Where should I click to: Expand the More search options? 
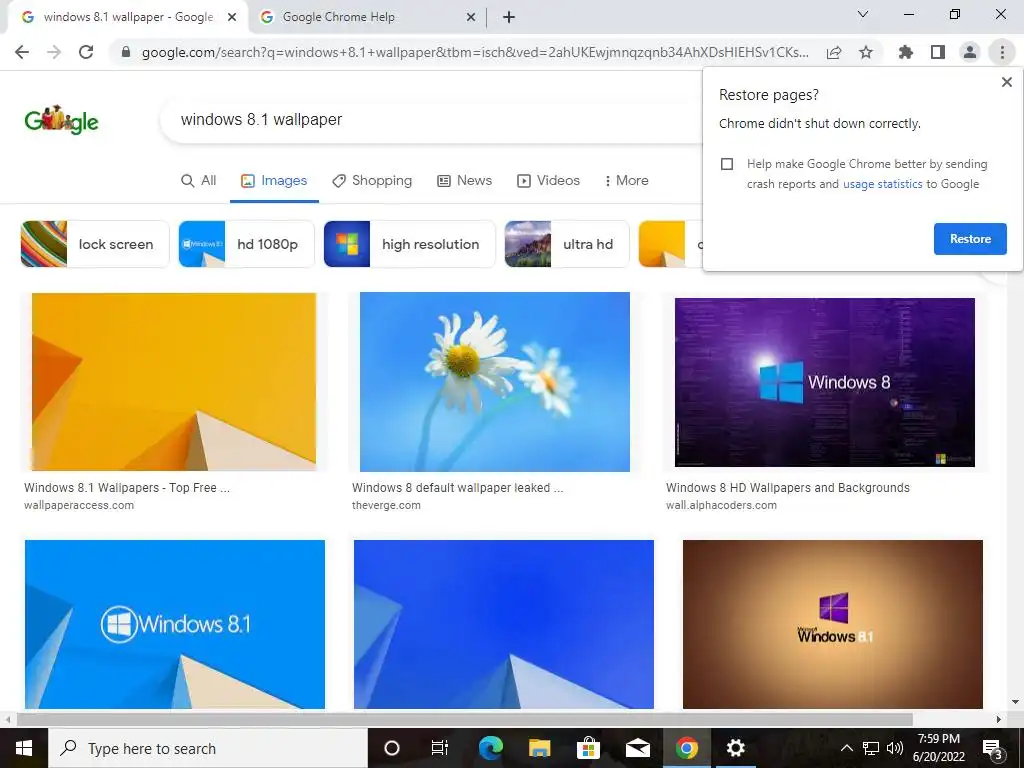pyautogui.click(x=626, y=181)
